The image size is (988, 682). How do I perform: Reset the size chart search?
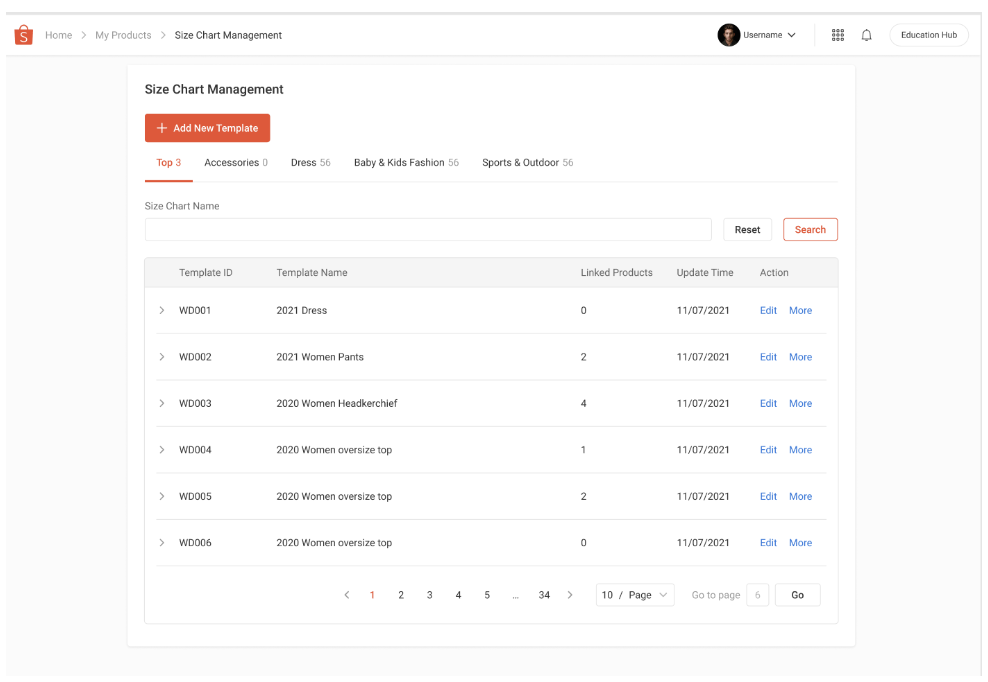(x=747, y=229)
